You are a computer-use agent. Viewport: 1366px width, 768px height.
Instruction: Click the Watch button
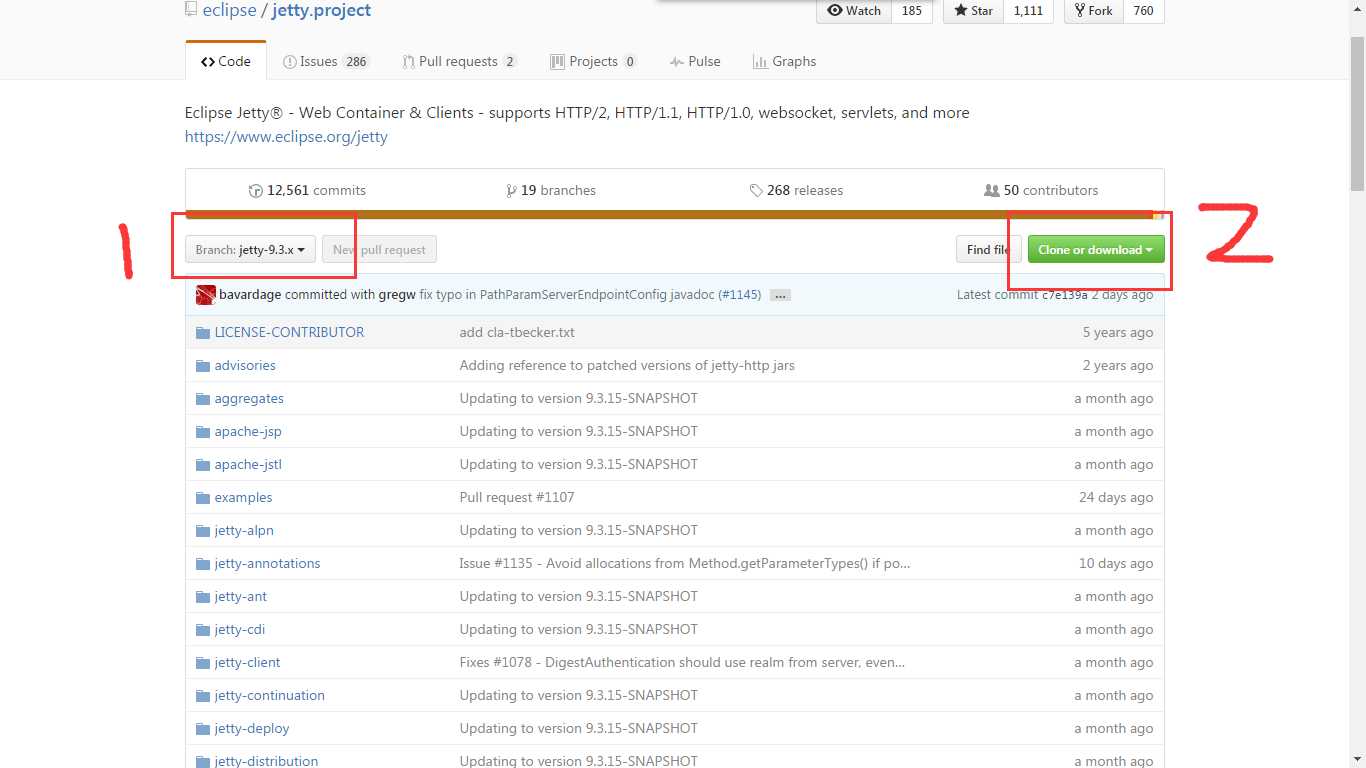pos(854,11)
